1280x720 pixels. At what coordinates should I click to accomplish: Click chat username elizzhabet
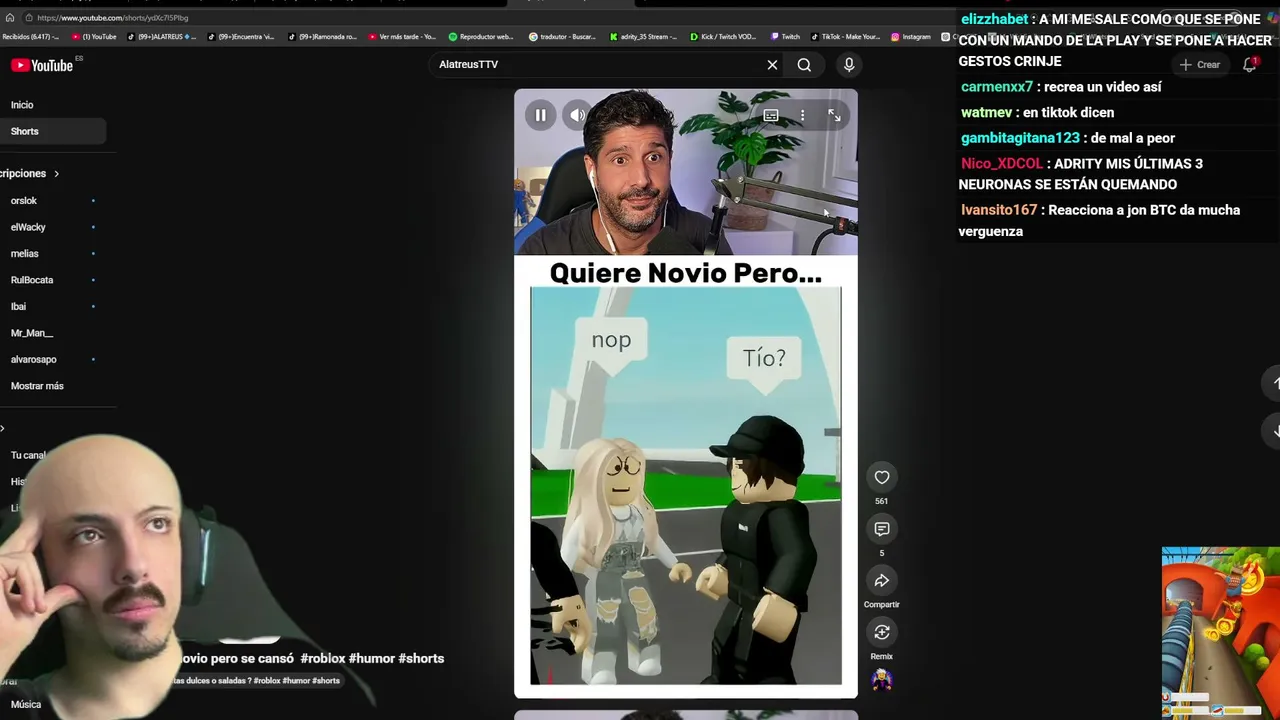[994, 20]
